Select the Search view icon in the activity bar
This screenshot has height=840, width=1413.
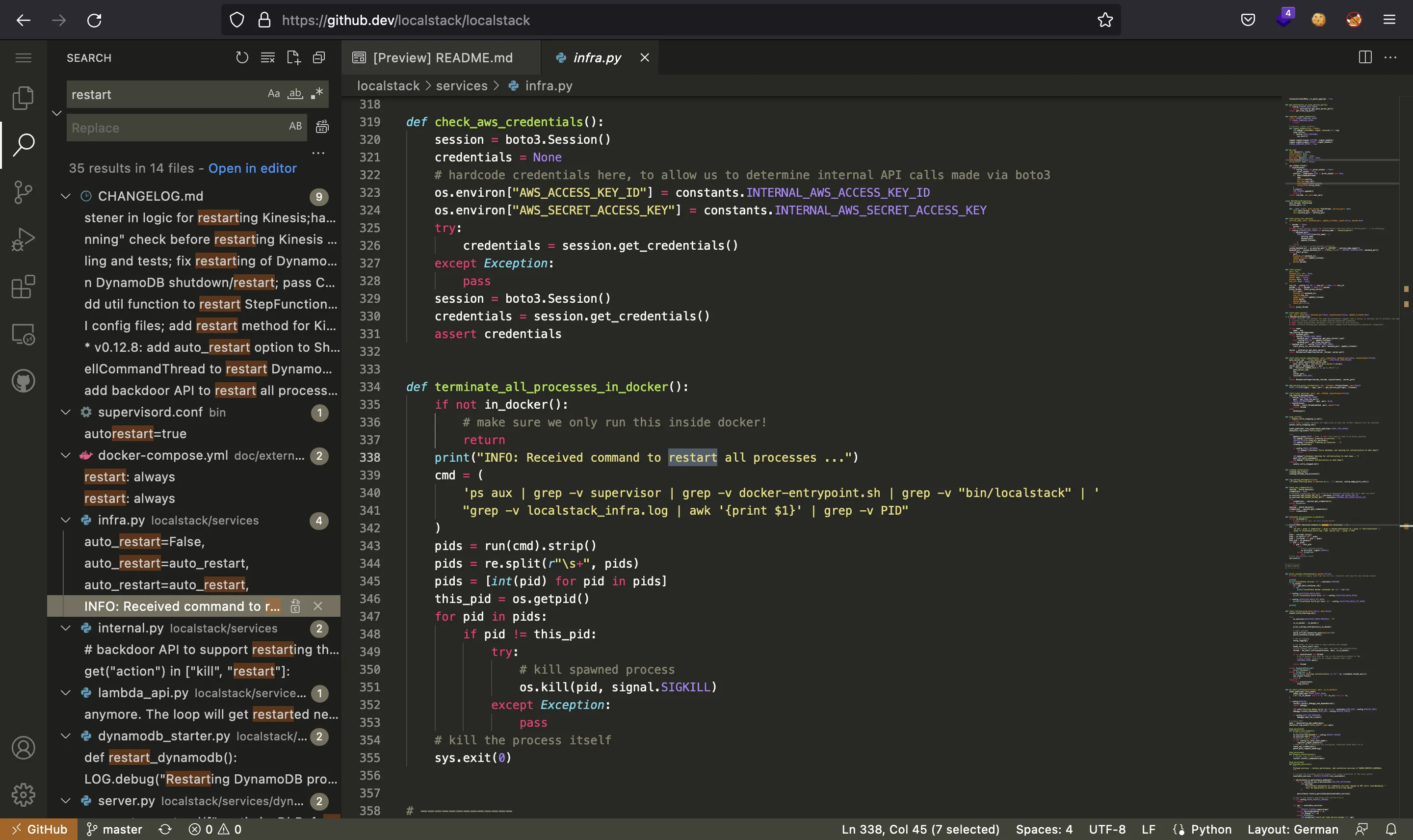[23, 145]
